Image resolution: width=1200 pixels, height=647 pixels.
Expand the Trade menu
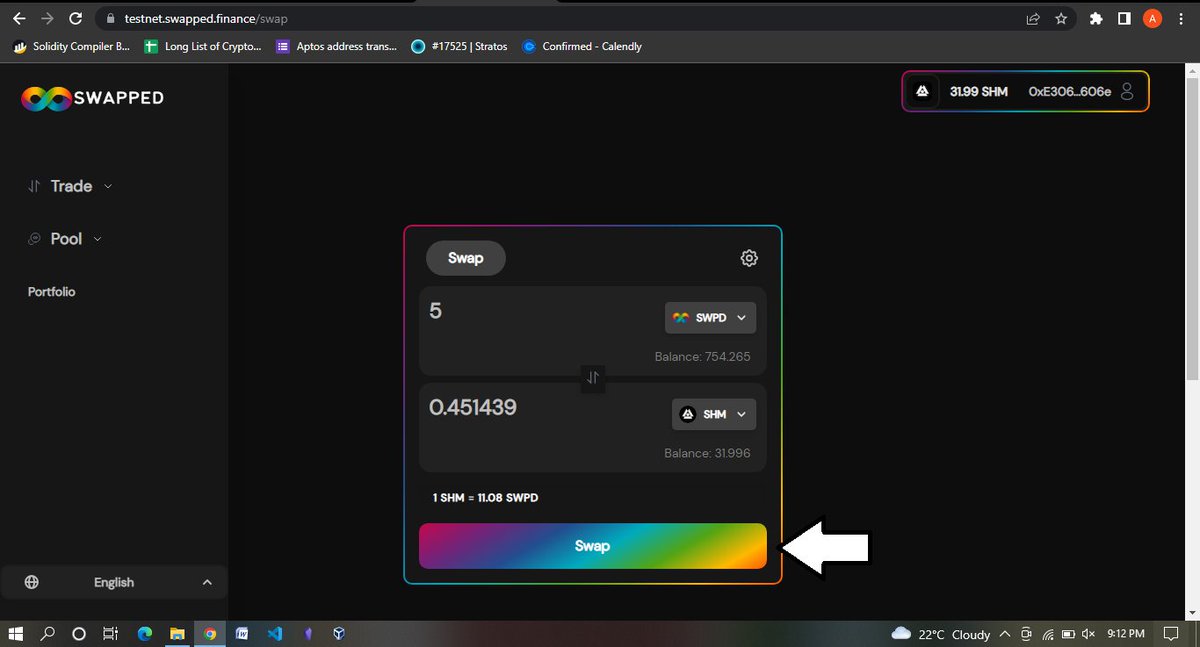tap(70, 186)
